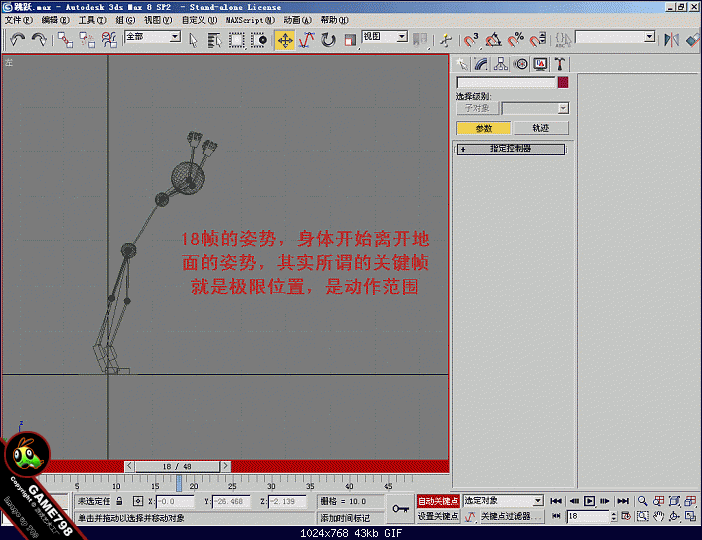The width and height of the screenshot is (702, 540).
Task: Open 关键点过滤器 key filters dialog
Action: 510,516
